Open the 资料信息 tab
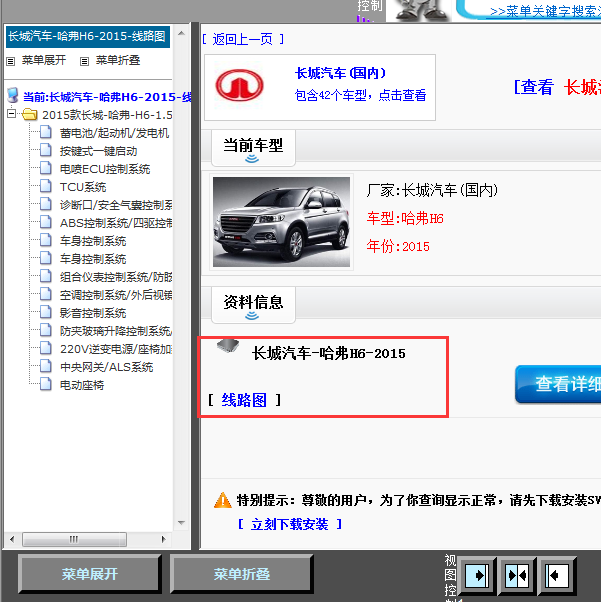This screenshot has width=601, height=602. 253,305
